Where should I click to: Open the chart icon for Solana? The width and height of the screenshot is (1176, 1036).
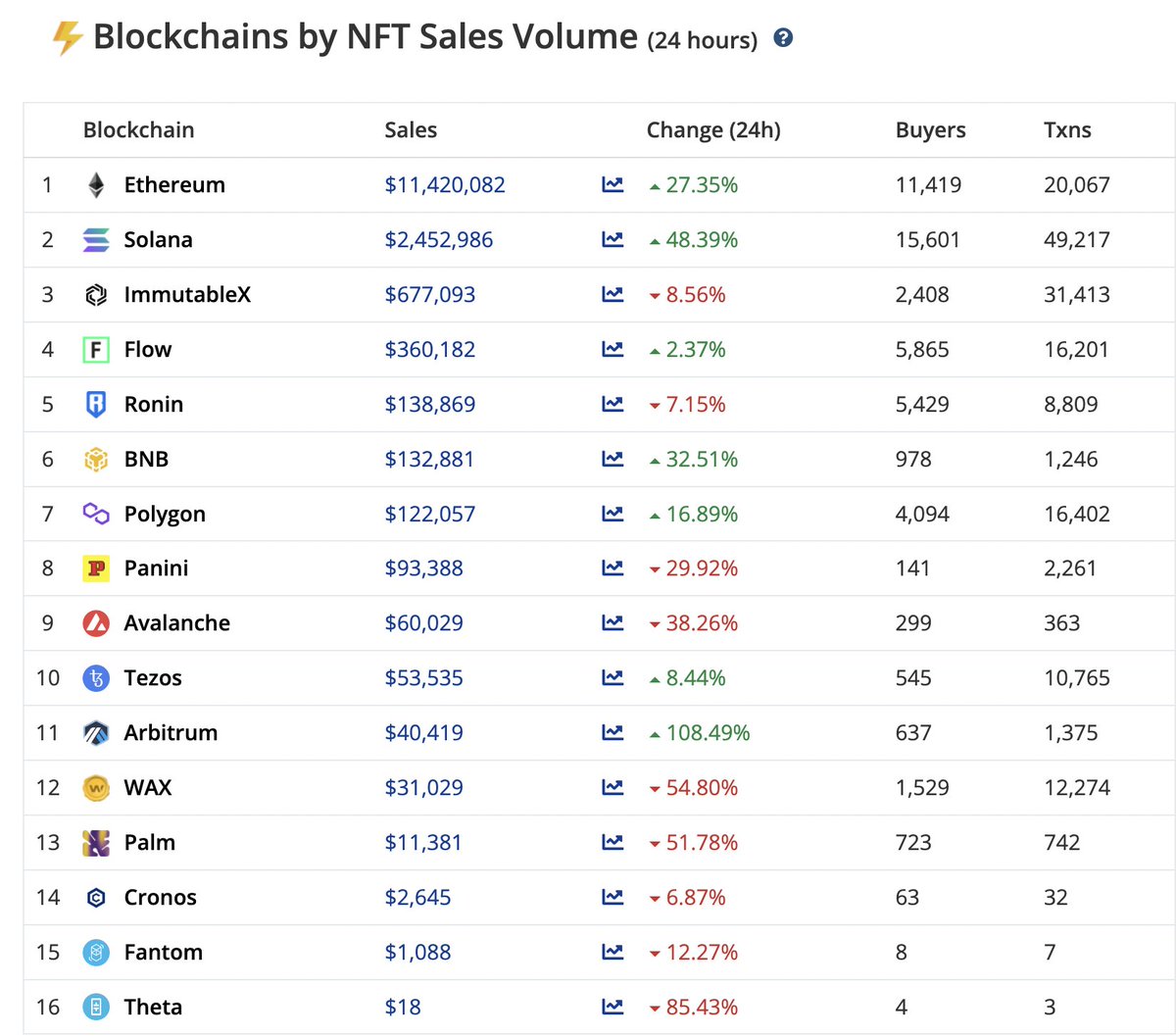point(612,239)
